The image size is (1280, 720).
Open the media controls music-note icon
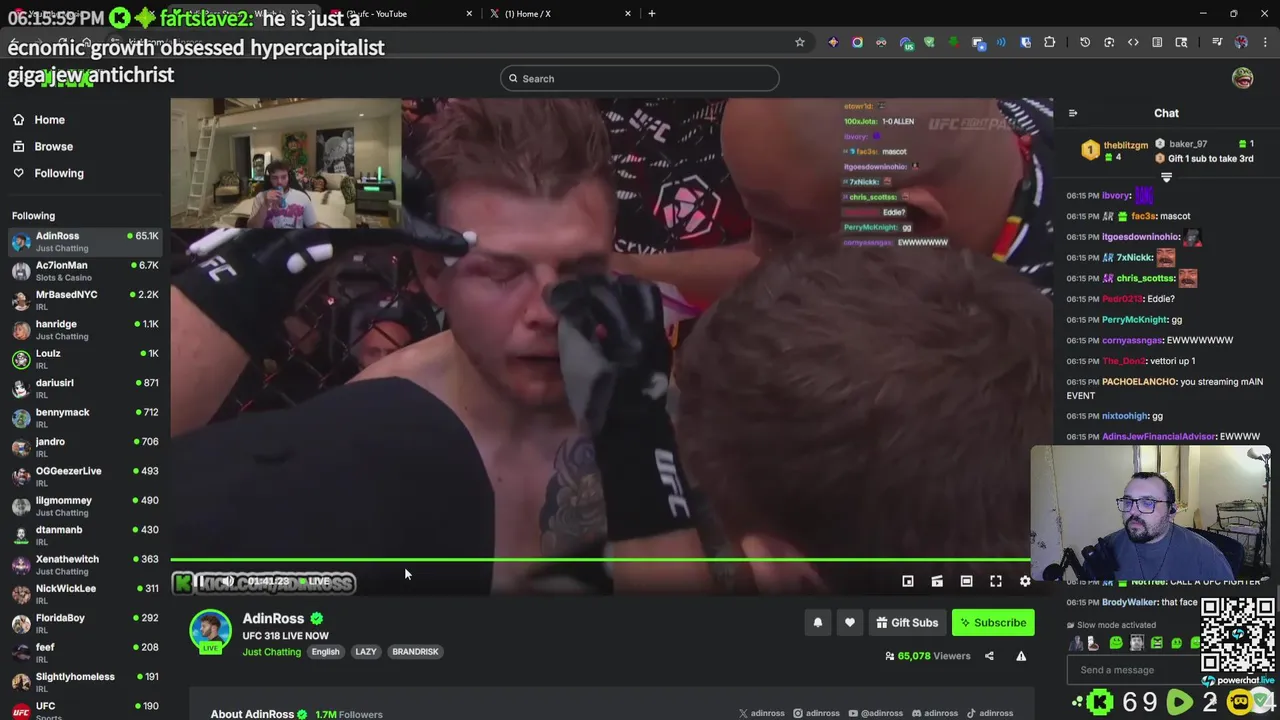click(1217, 42)
